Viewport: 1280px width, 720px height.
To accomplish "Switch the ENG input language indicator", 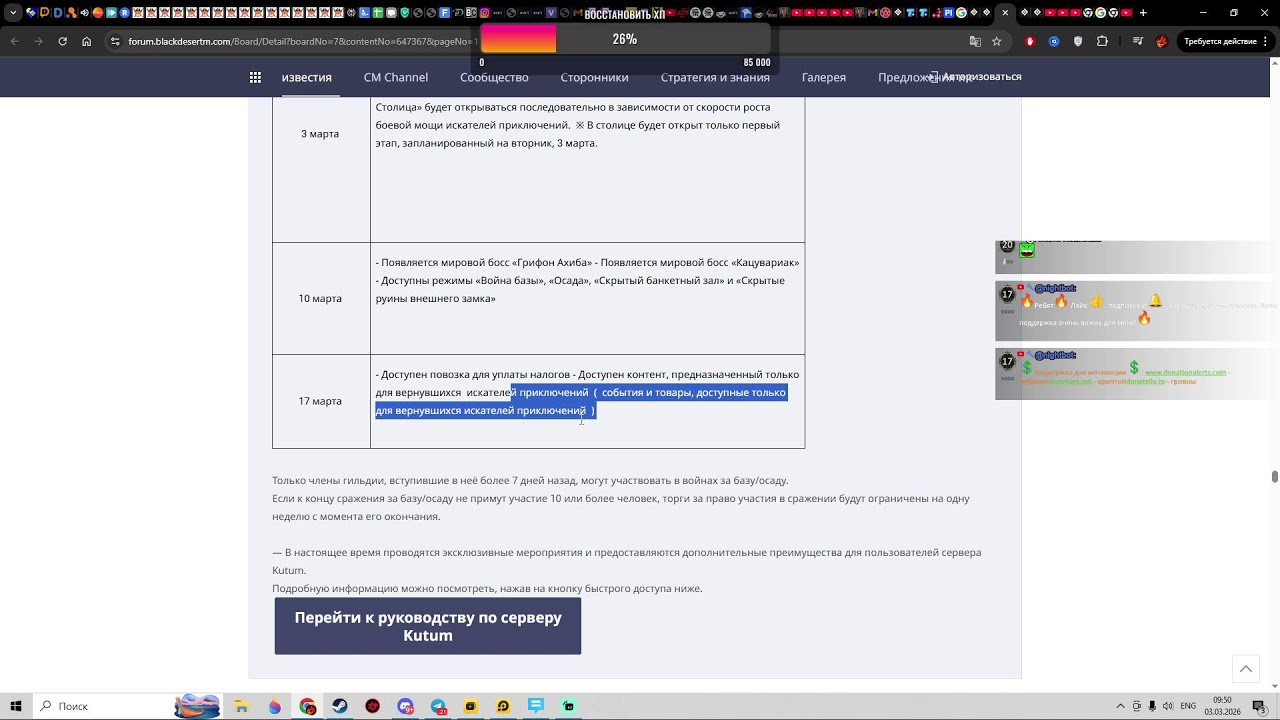I will [x=1188, y=706].
